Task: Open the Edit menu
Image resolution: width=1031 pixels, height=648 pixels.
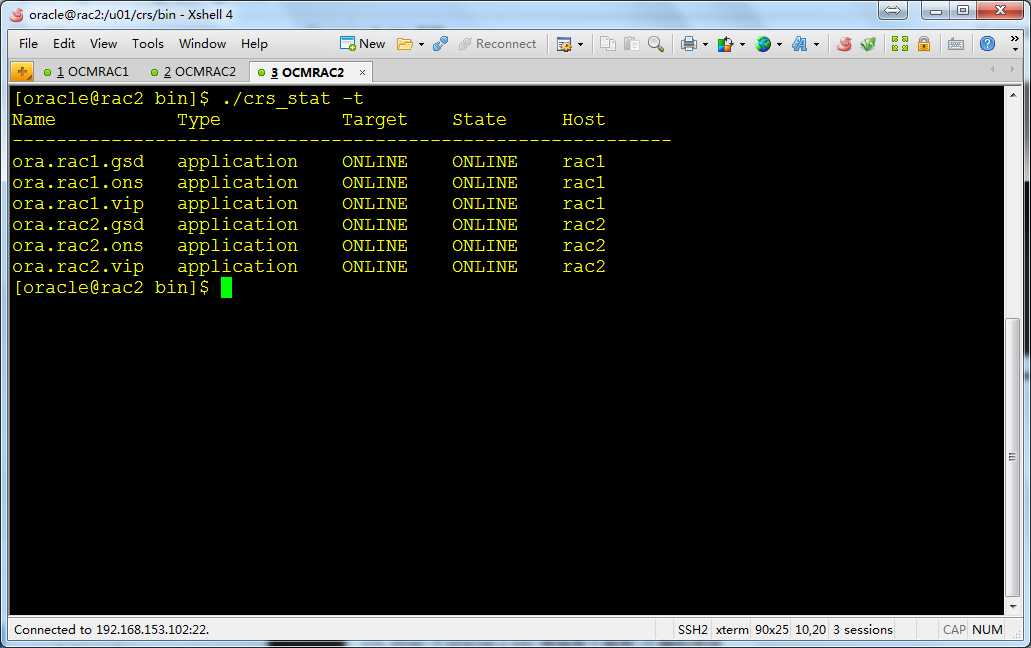Action: point(64,43)
